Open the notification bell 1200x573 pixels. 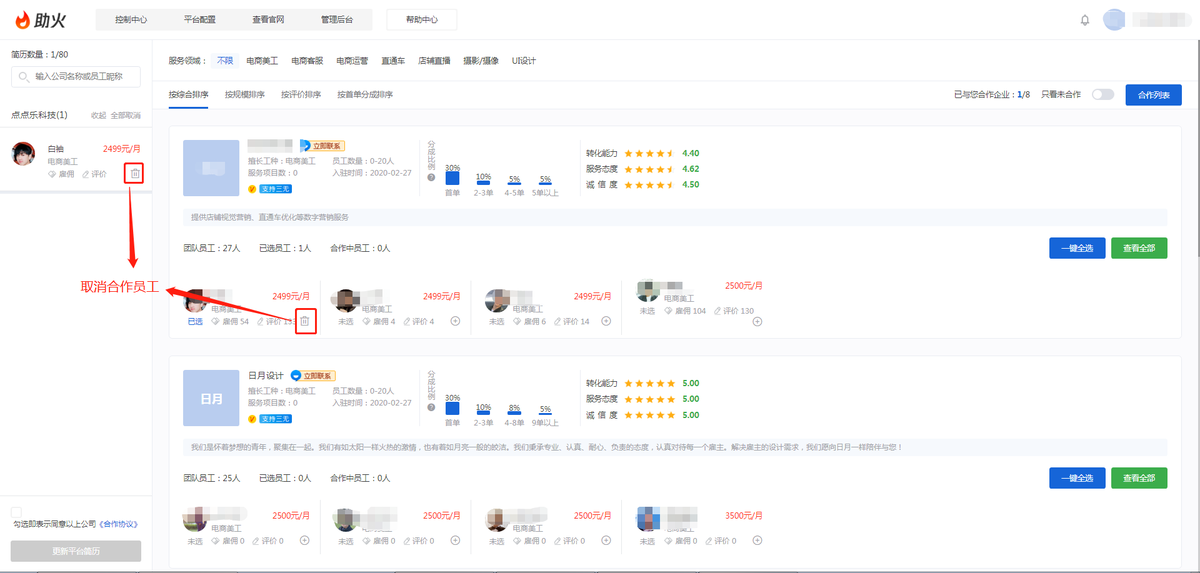coord(1085,20)
